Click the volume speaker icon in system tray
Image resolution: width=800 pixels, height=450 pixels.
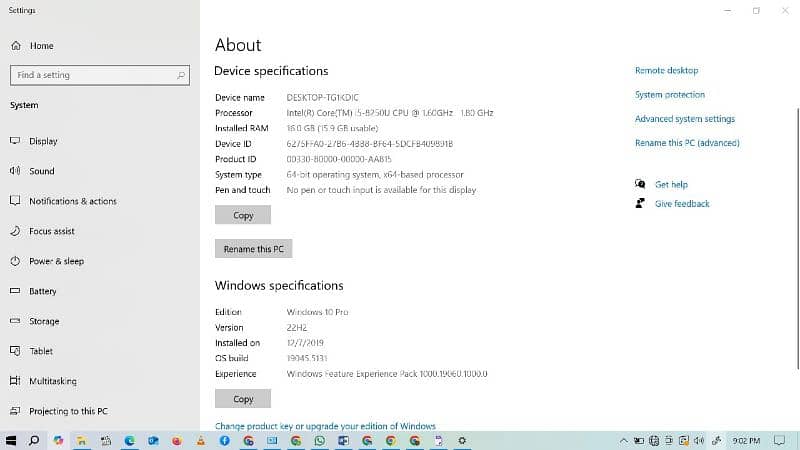[x=699, y=440]
